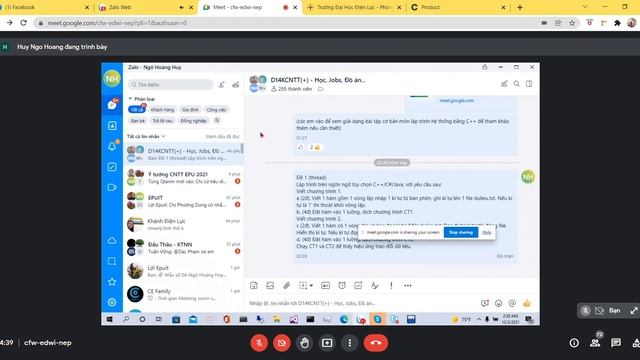640x360 pixels.
Task: Bookmark this page with the star icon
Action: (x=572, y=23)
